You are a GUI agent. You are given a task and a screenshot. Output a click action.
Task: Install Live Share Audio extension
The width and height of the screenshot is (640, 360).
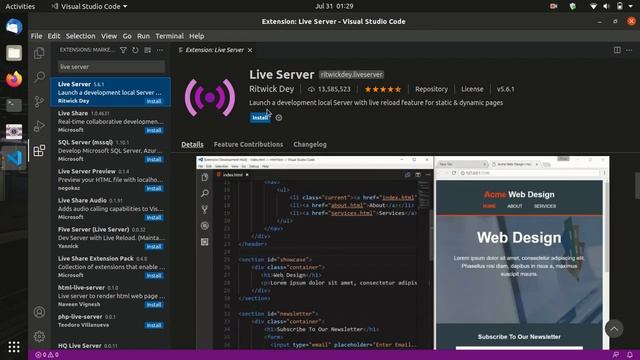pyautogui.click(x=154, y=218)
